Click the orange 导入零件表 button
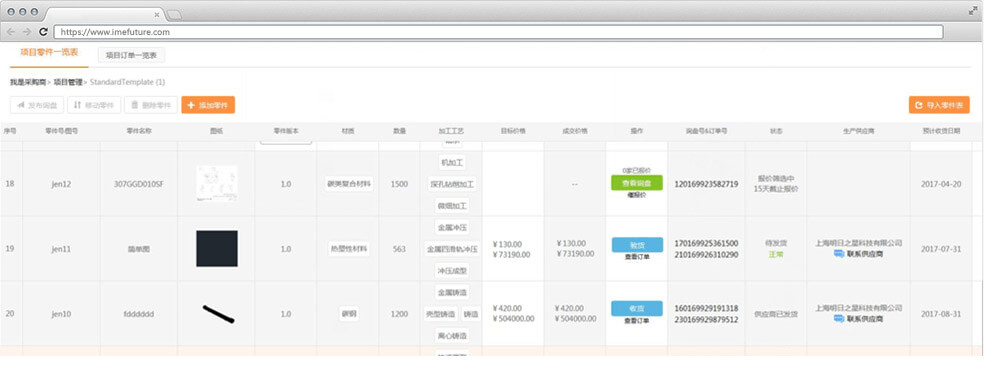Image resolution: width=984 pixels, height=371 pixels. (939, 105)
